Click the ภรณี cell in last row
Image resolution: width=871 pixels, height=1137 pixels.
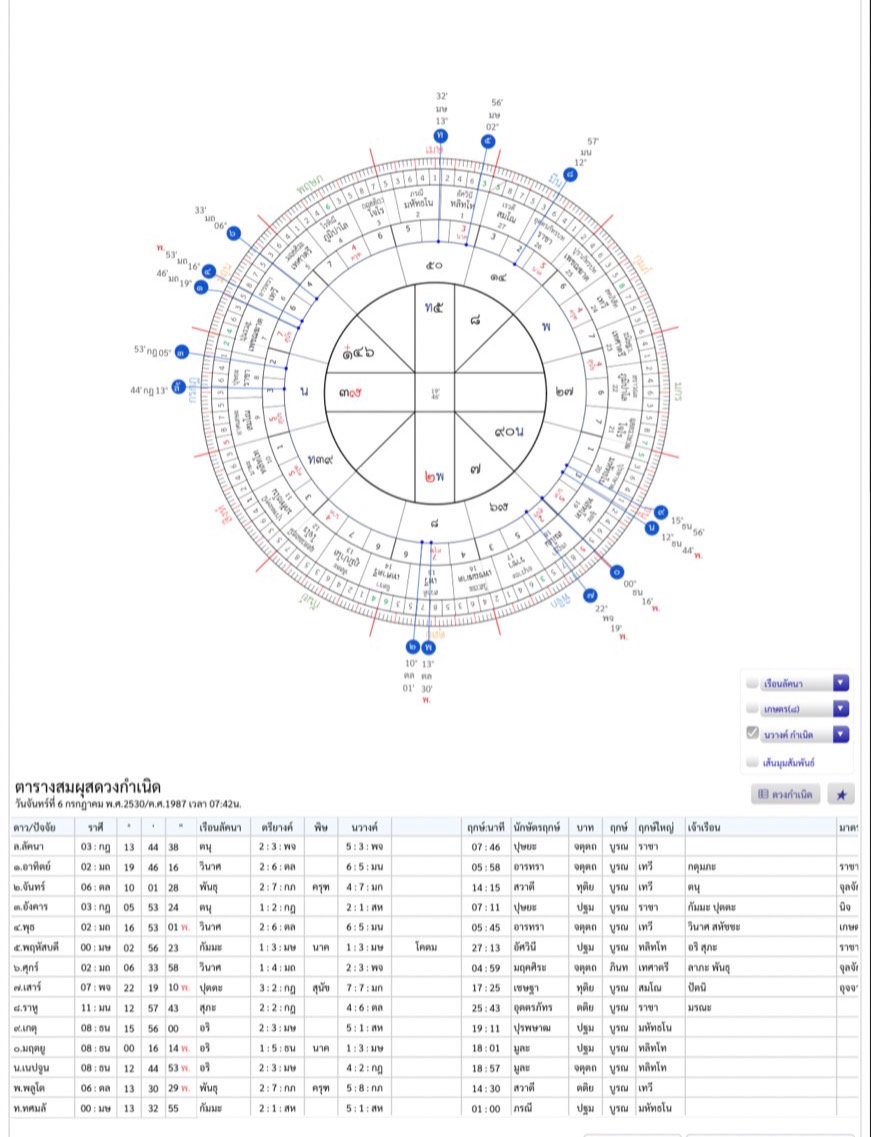tap(524, 1108)
